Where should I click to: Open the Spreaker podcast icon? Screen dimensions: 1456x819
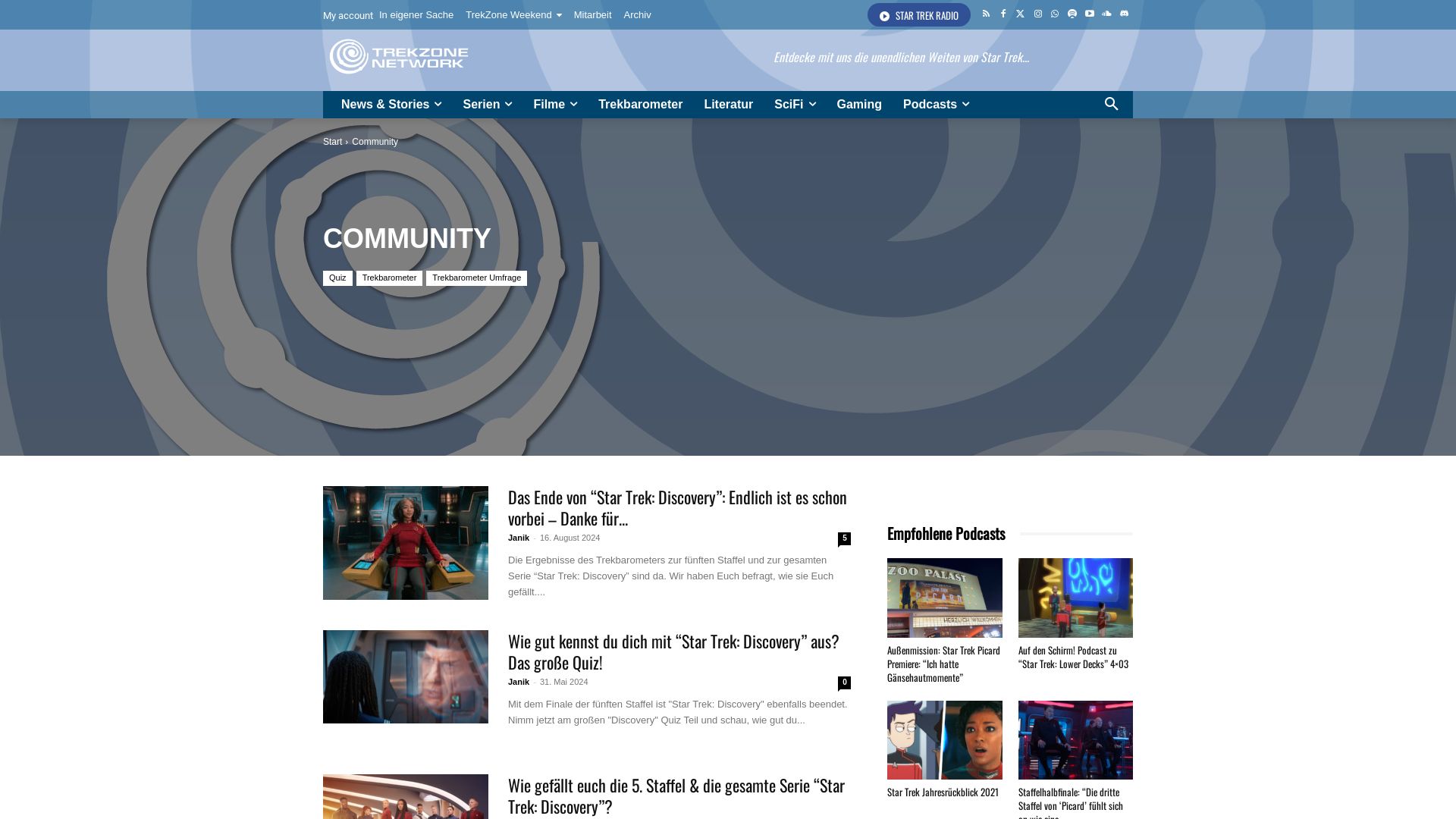pyautogui.click(x=1072, y=14)
